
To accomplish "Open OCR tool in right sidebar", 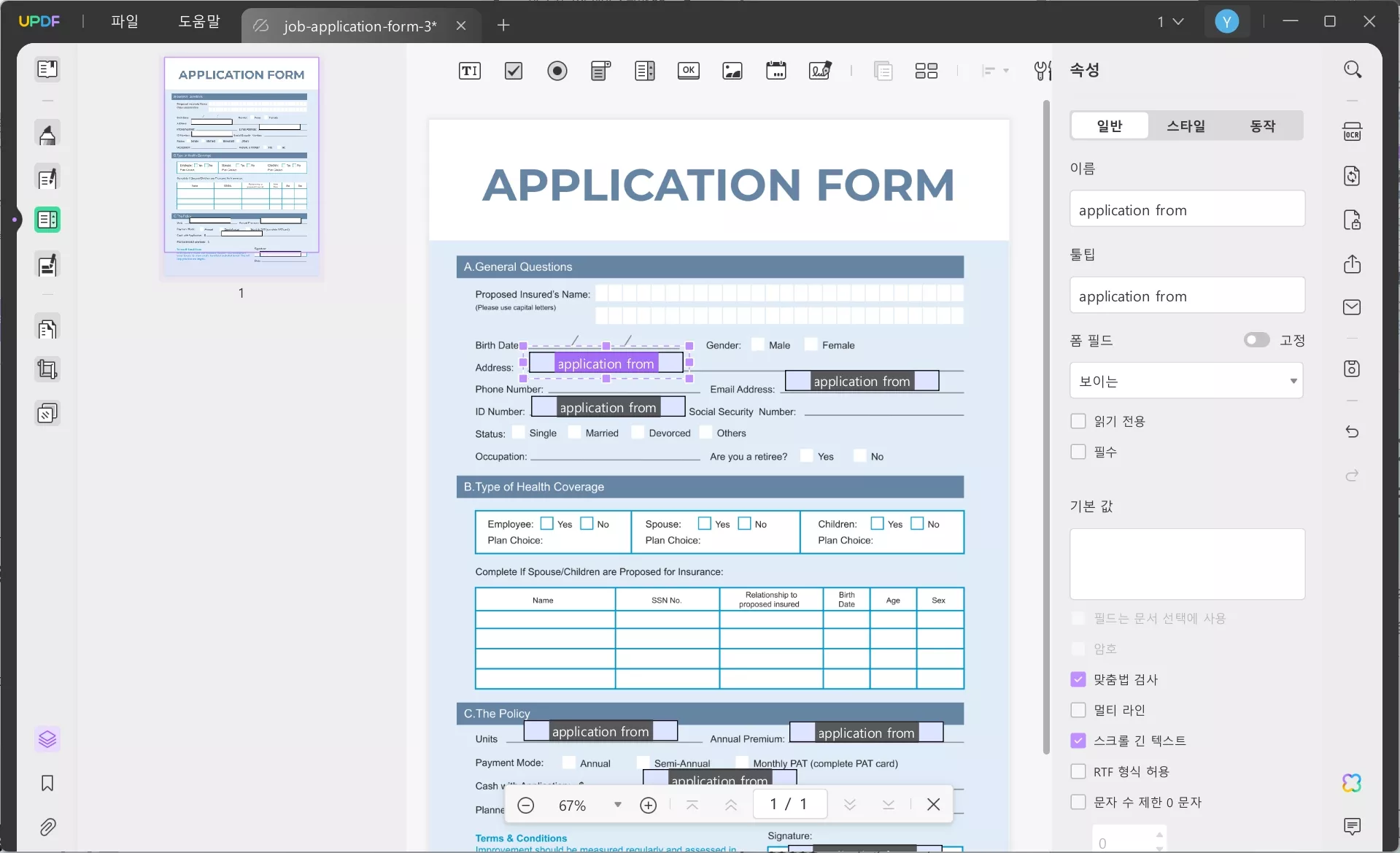I will (1352, 132).
